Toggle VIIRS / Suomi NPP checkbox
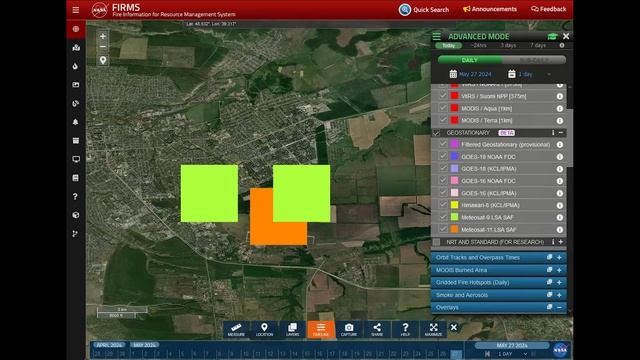Viewport: 640px width, 360px height. tap(443, 96)
